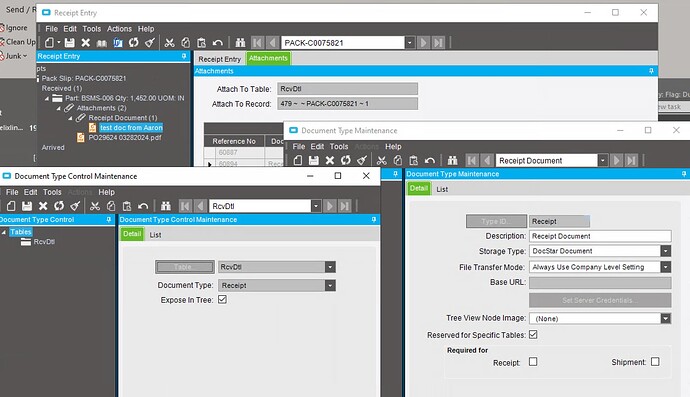This screenshot has width=690, height=397.
Task: Click New icon in Receipt Entry toolbar
Action: coord(49,43)
